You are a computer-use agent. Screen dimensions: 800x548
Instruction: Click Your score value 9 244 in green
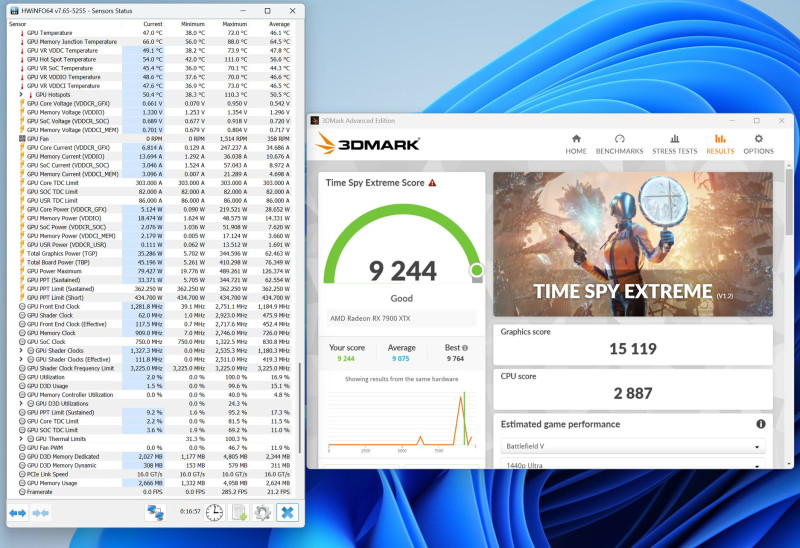click(346, 359)
